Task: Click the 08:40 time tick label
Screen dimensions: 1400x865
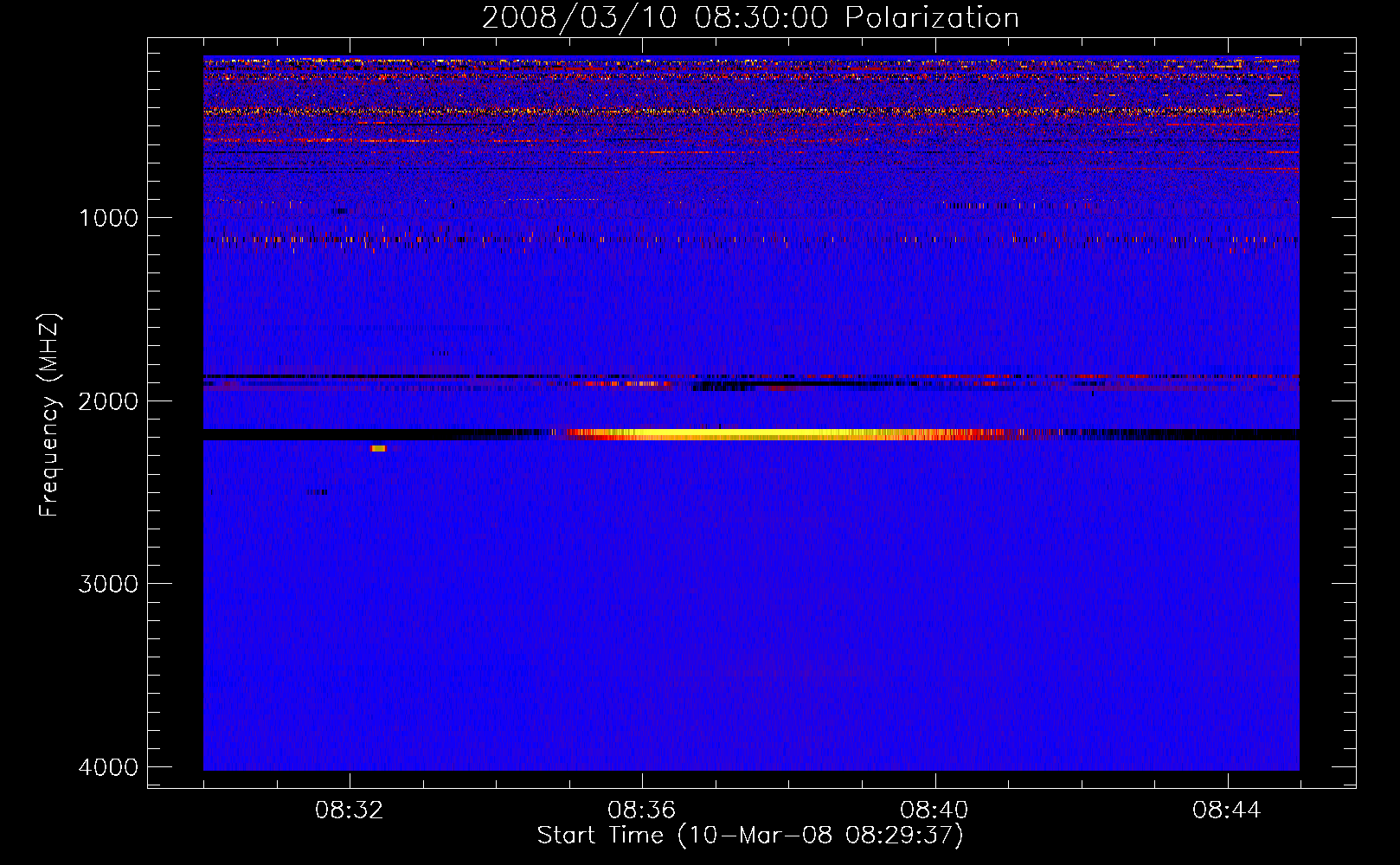Action: click(934, 811)
